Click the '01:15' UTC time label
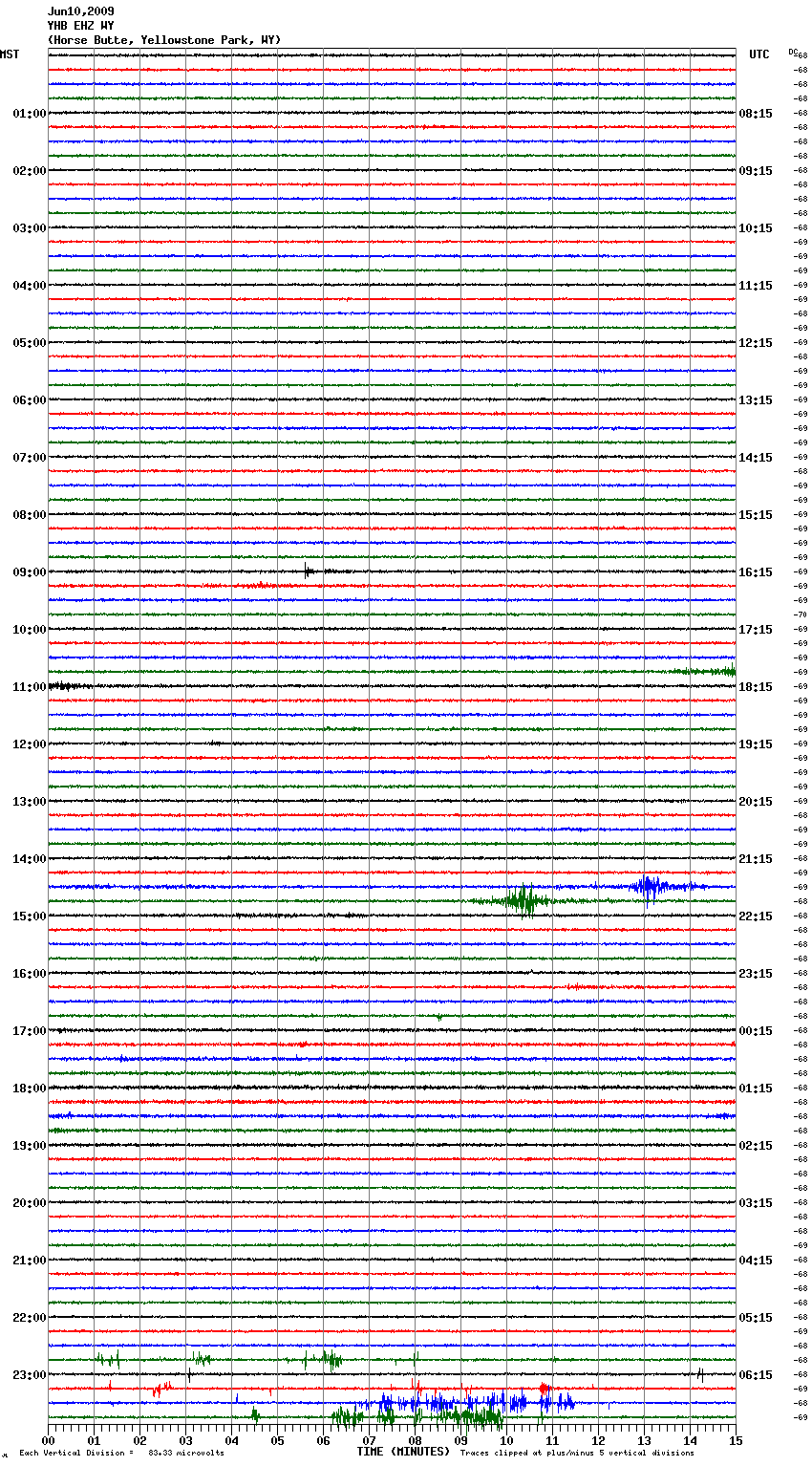The width and height of the screenshot is (812, 1466). [756, 1089]
